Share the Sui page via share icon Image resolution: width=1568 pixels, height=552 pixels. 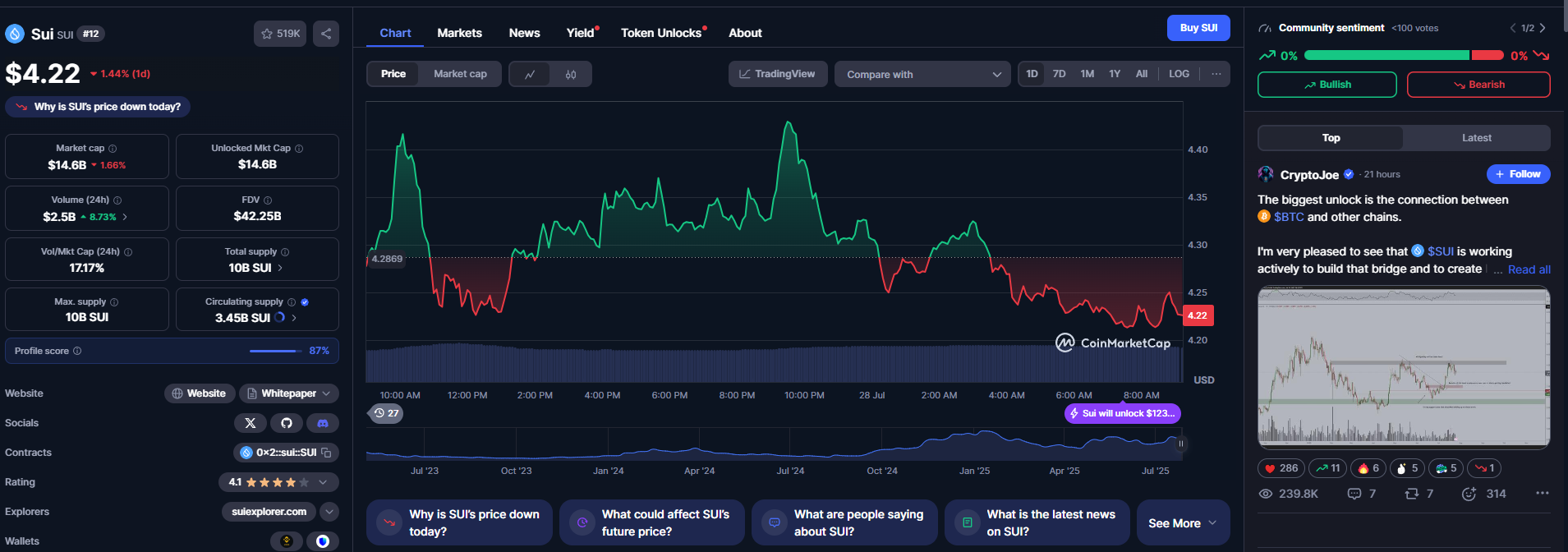tap(326, 34)
